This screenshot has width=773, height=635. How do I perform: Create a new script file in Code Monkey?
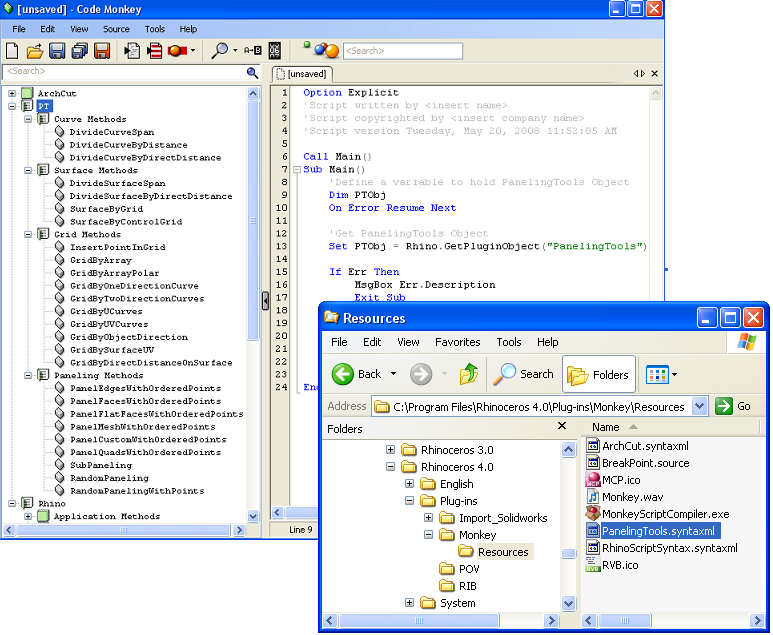pos(12,51)
